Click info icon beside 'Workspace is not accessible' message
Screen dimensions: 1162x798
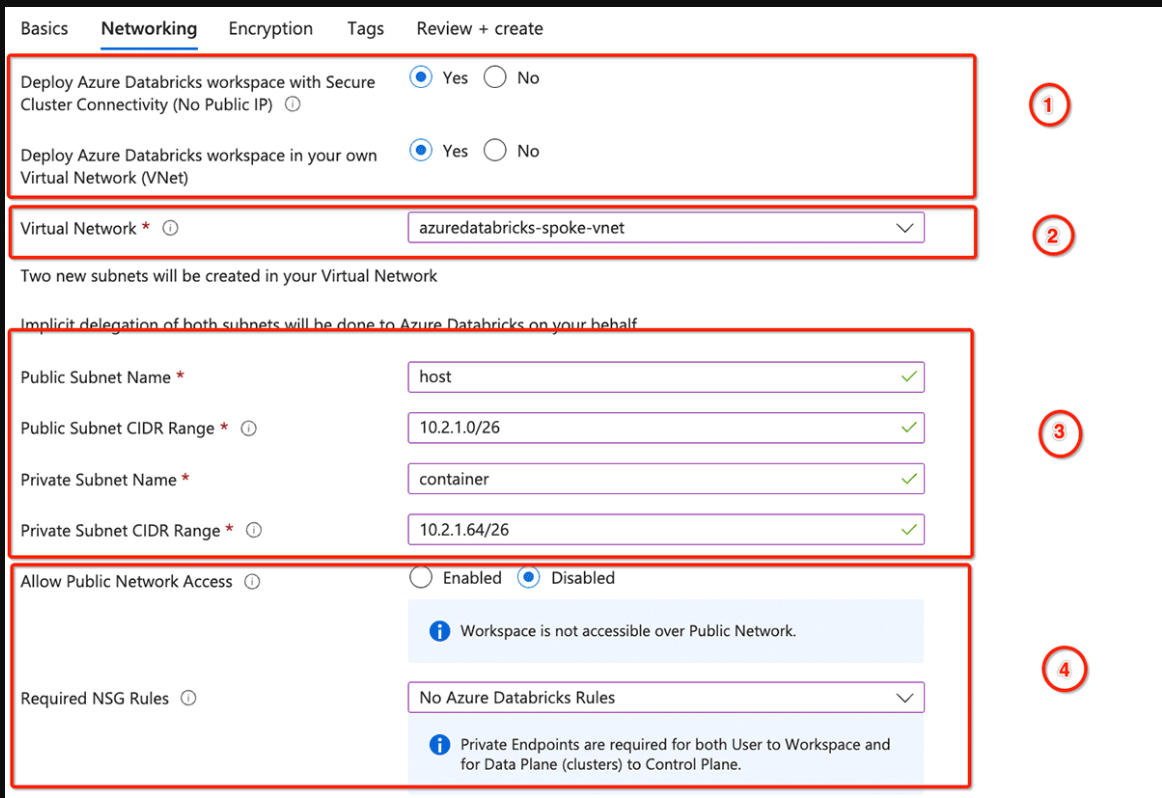(439, 631)
